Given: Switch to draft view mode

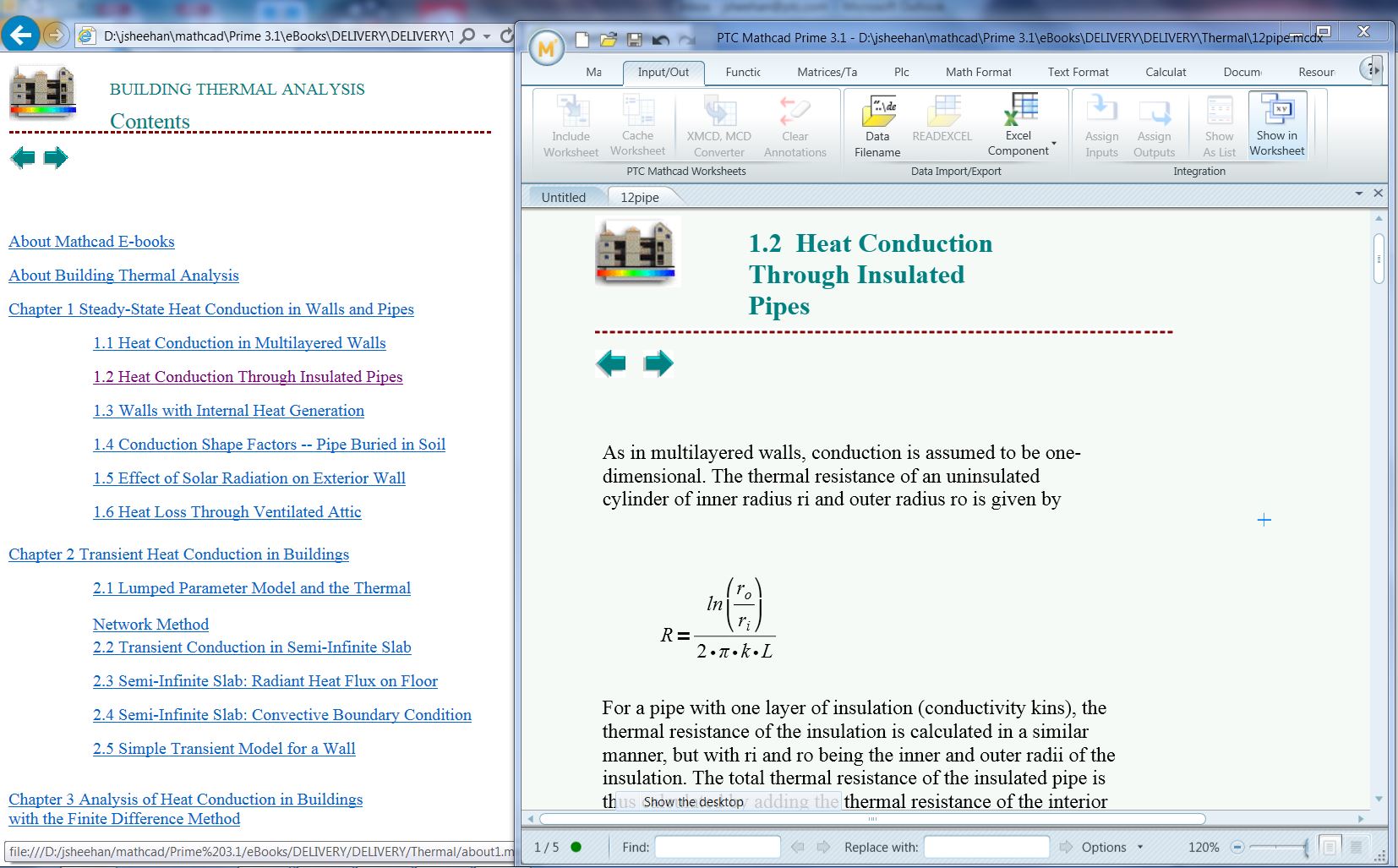Looking at the screenshot, I should [x=1356, y=846].
